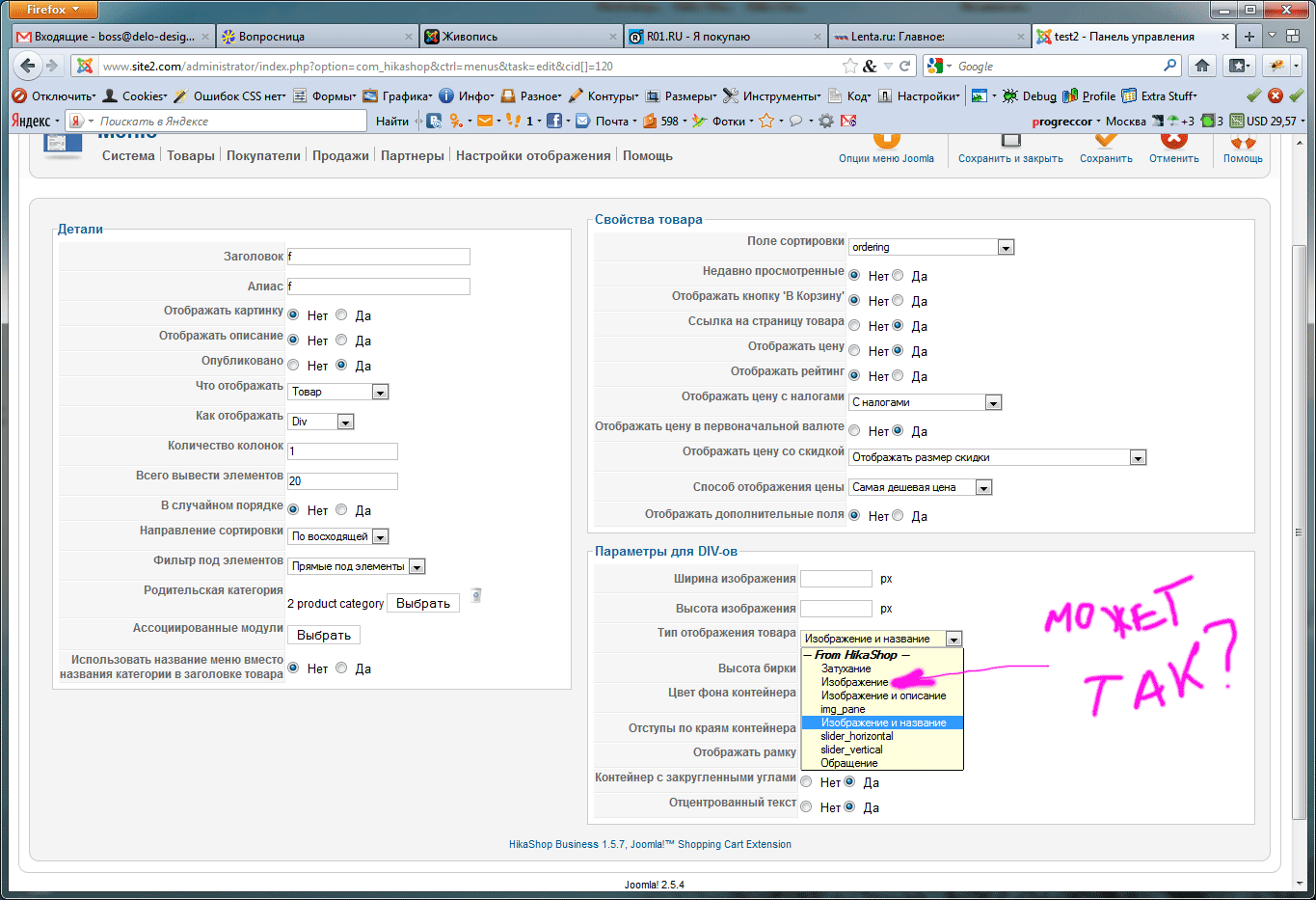
Task: Open the Firefox Home page button
Action: [x=1201, y=66]
